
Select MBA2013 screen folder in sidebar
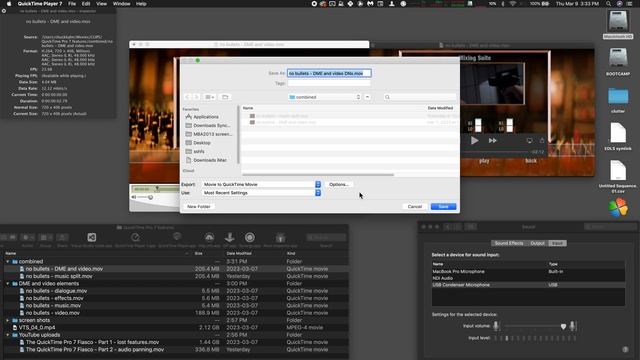pos(208,134)
